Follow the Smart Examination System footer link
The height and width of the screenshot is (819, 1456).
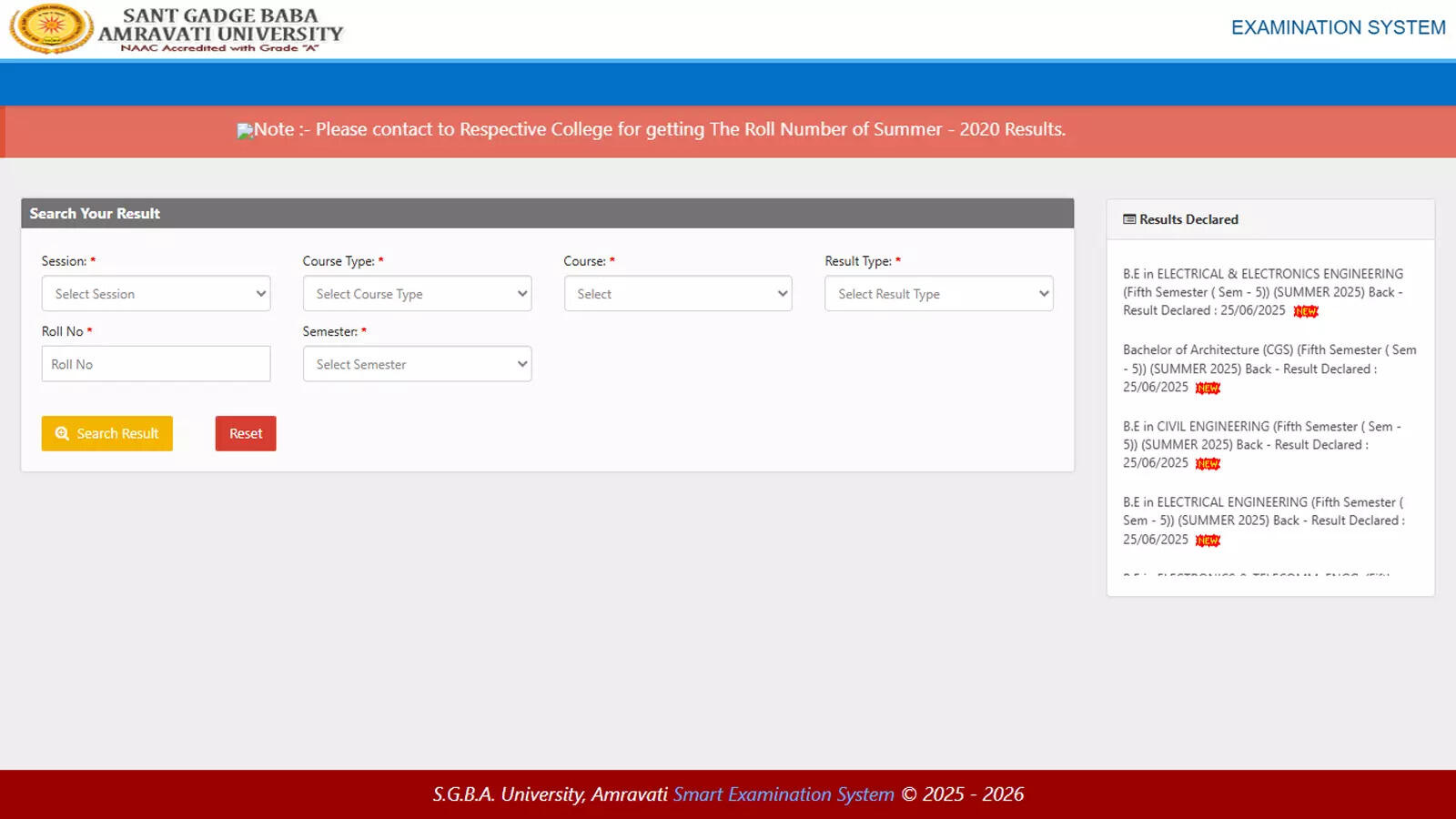[784, 794]
